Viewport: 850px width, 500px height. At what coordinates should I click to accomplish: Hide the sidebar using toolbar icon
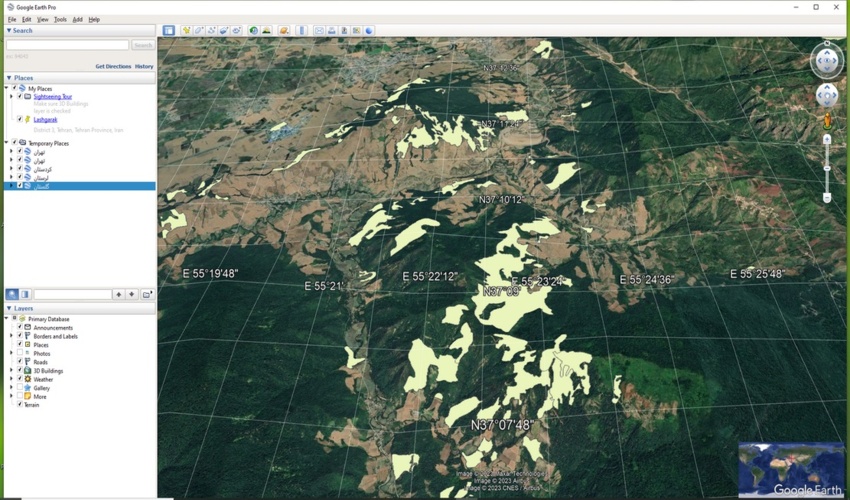(x=169, y=31)
